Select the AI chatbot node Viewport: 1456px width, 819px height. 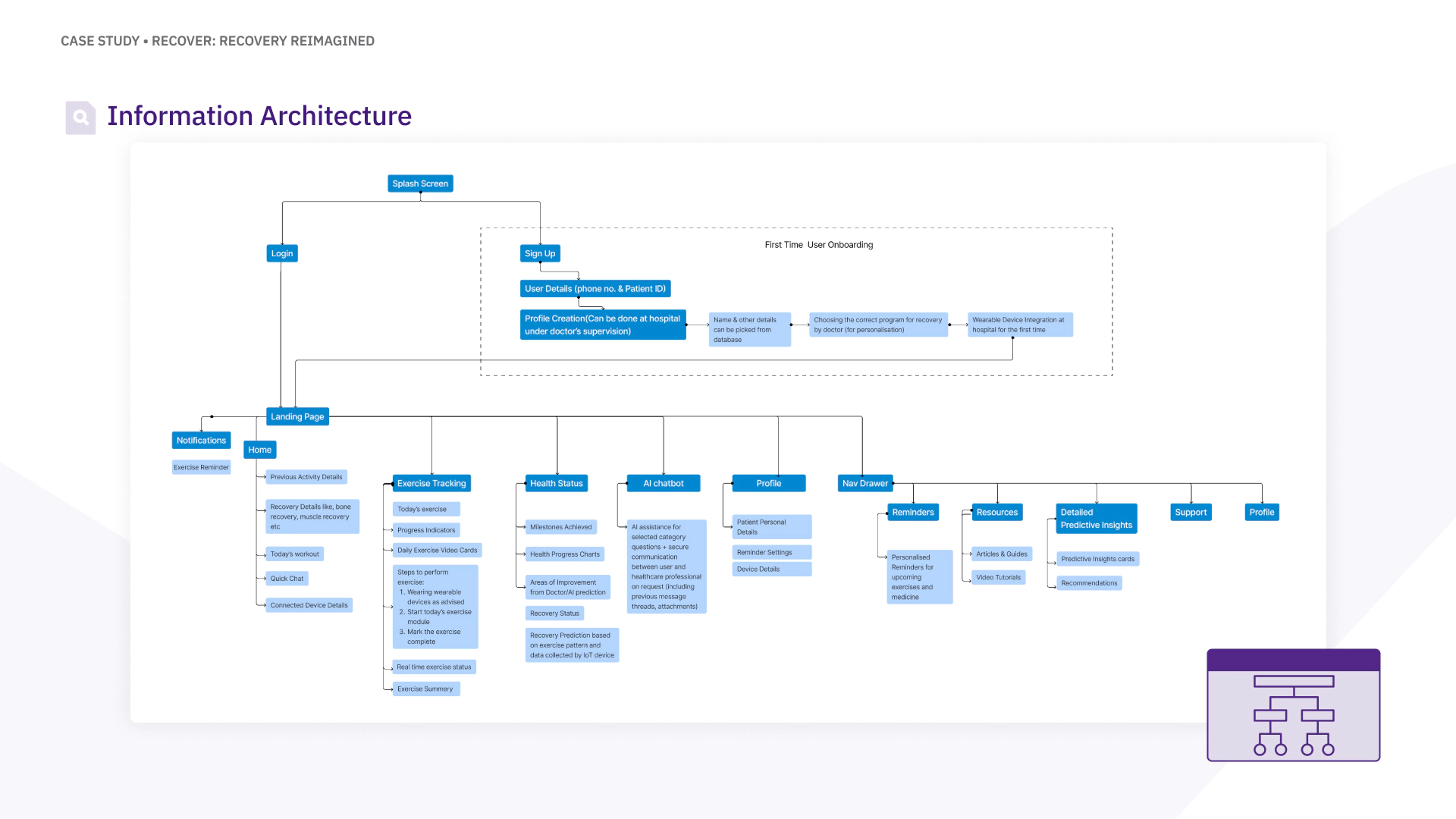[x=663, y=483]
